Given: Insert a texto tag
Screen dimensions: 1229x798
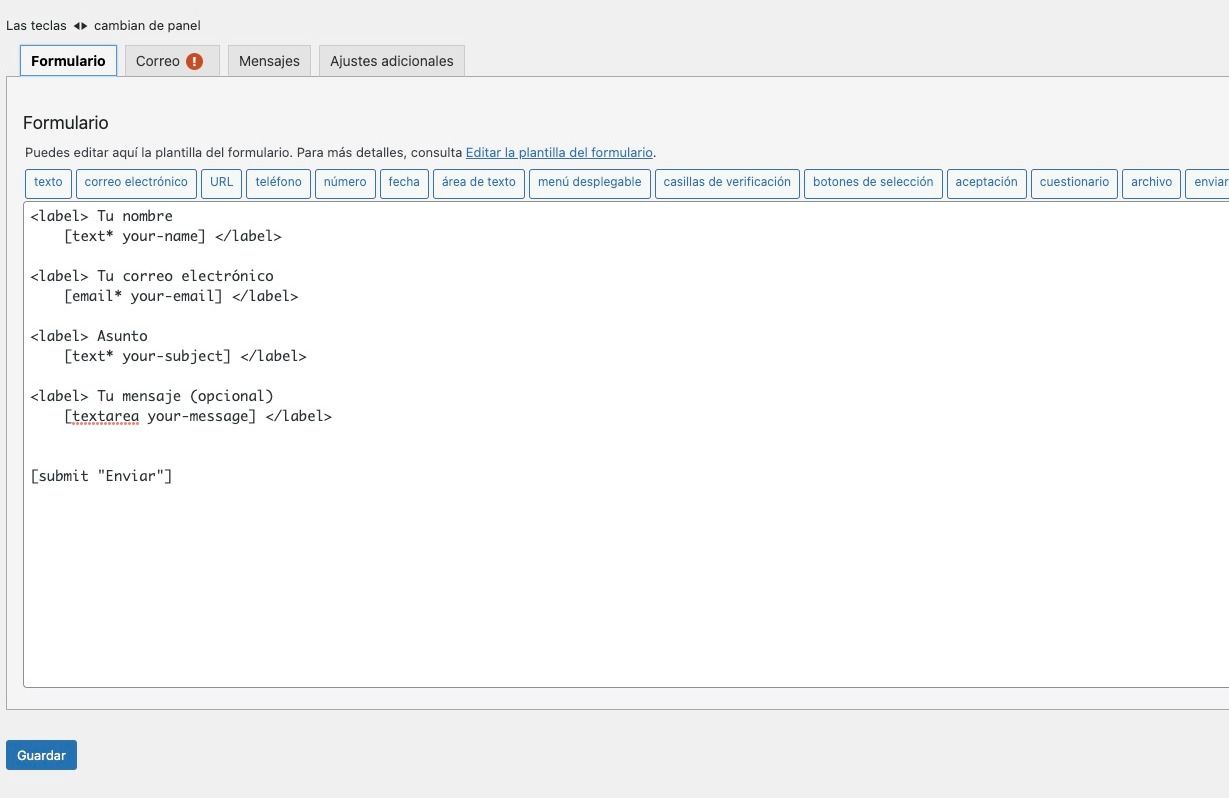Looking at the screenshot, I should click(x=48, y=183).
